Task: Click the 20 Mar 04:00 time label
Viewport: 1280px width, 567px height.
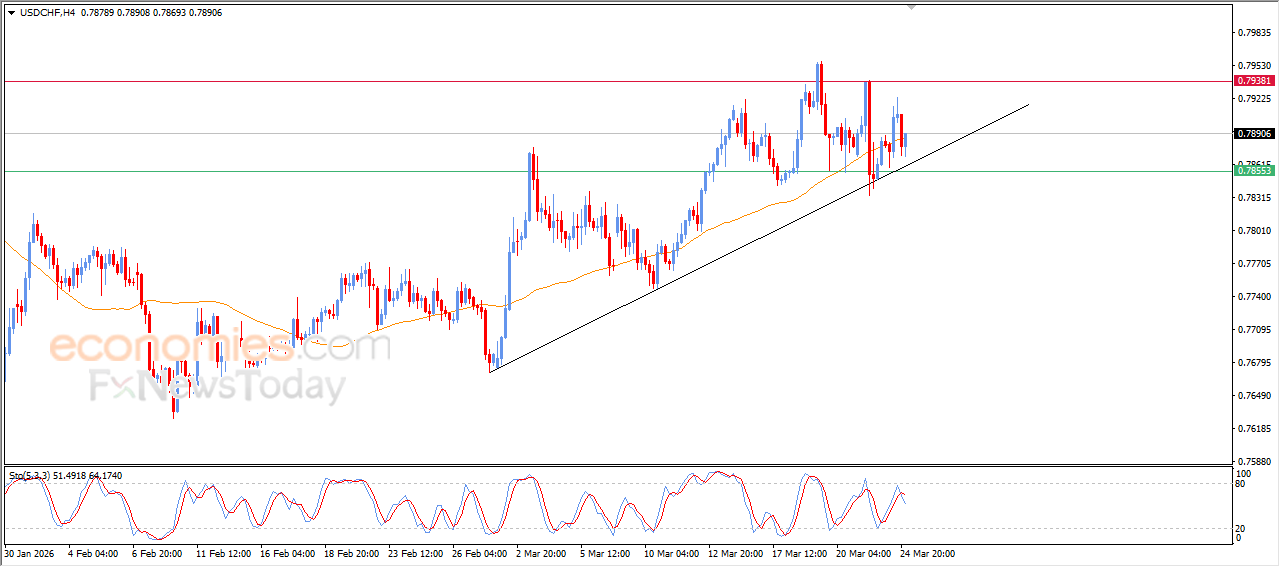Action: click(x=862, y=553)
